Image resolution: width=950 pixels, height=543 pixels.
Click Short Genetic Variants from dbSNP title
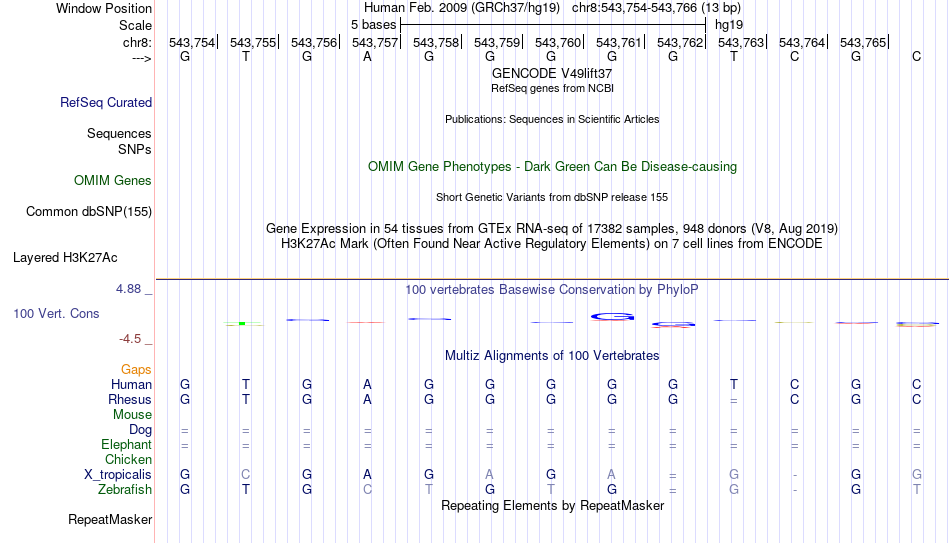coord(552,198)
